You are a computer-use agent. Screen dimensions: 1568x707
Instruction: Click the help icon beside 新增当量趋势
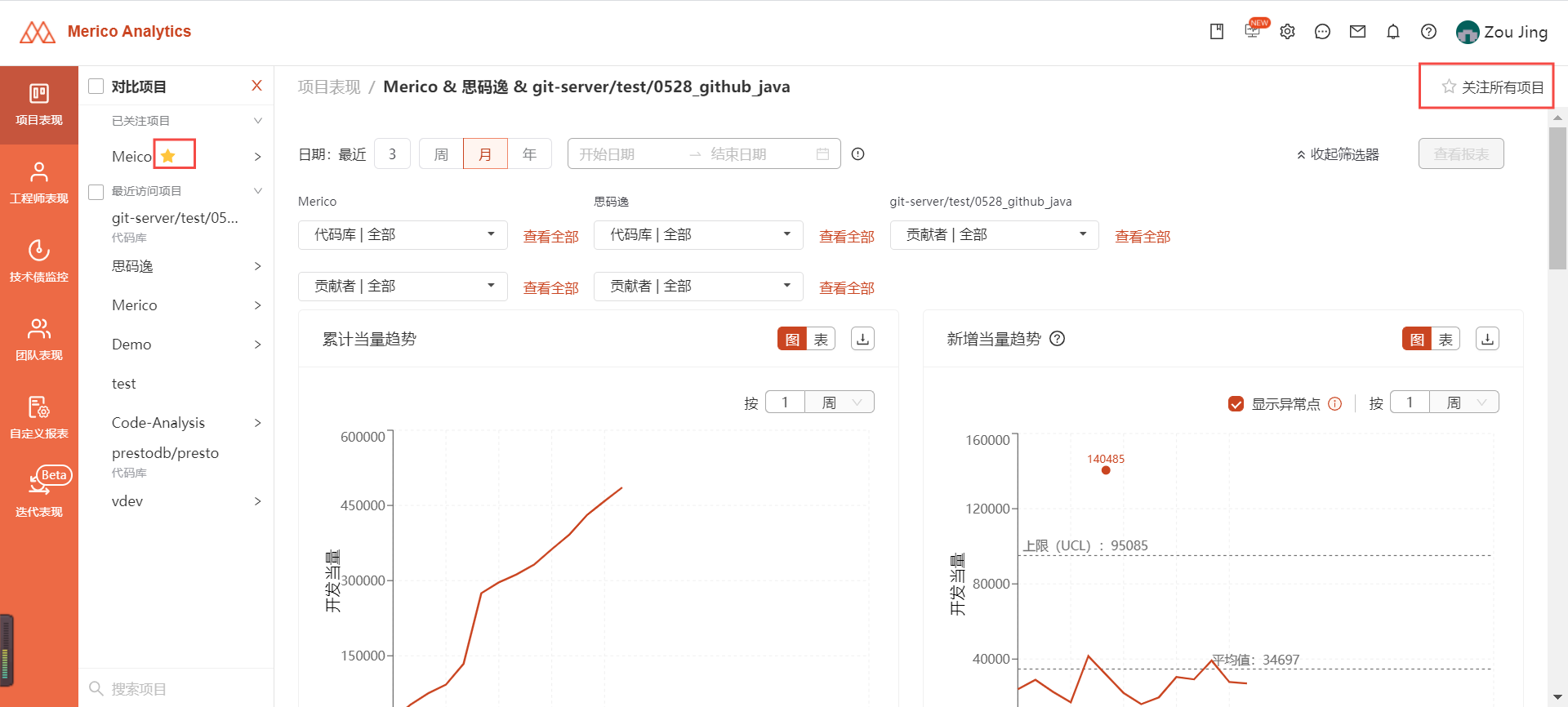point(1057,339)
